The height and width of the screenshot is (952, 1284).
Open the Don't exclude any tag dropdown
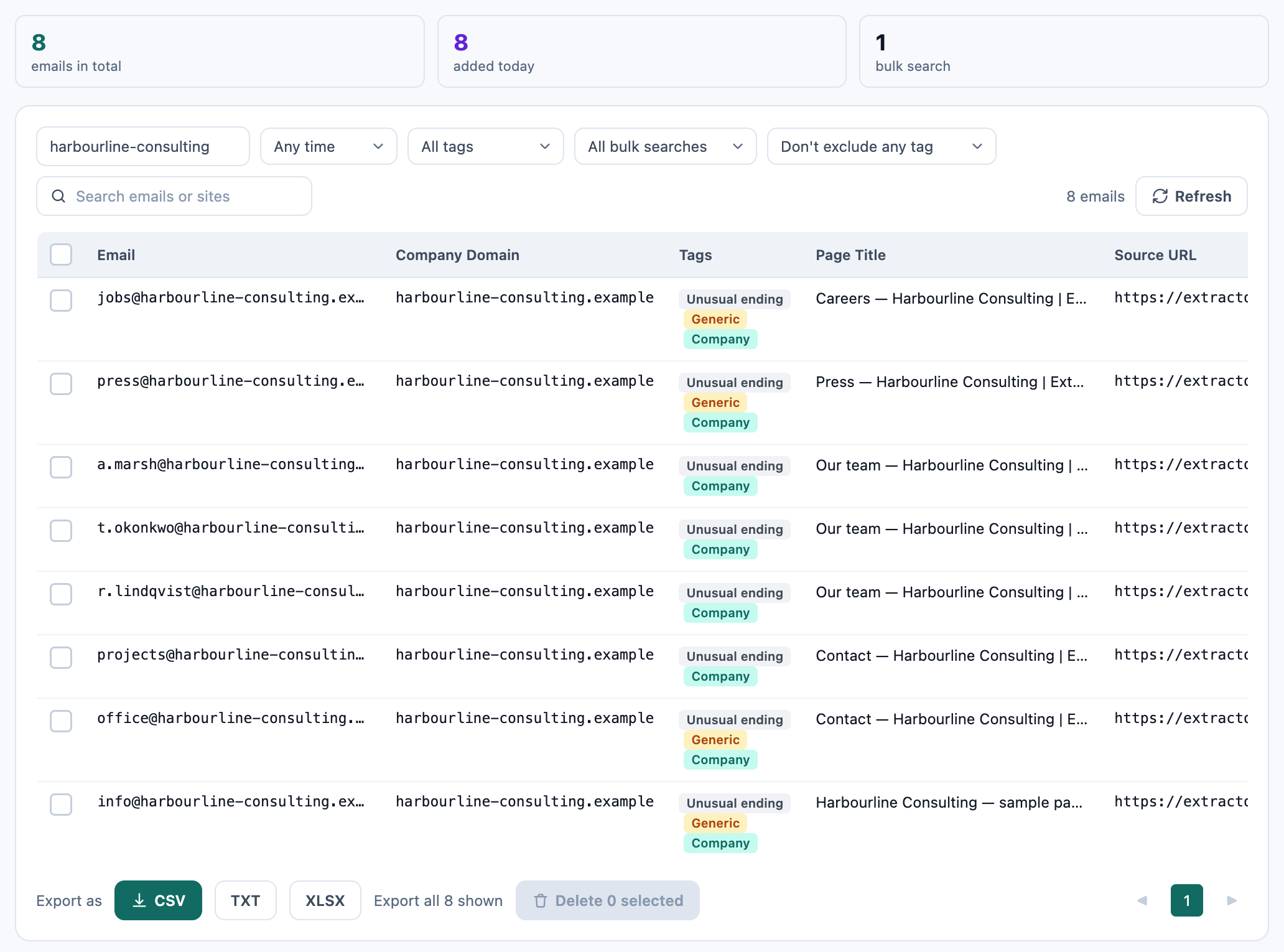tap(881, 146)
